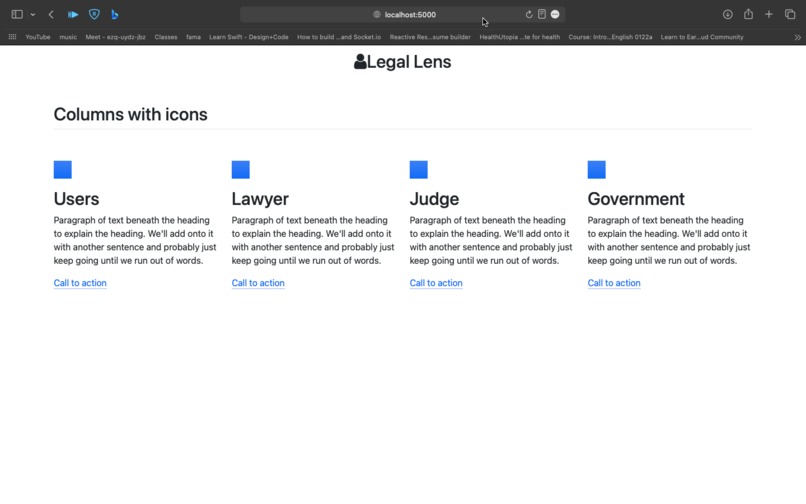Click the paragraph text under Judge
806x504 pixels.
coord(491,240)
